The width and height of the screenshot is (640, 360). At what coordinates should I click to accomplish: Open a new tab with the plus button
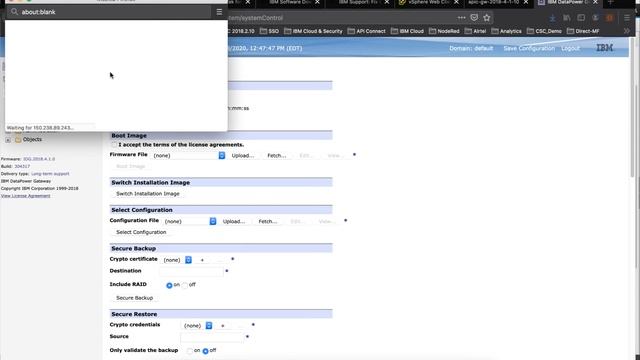click(611, 2)
